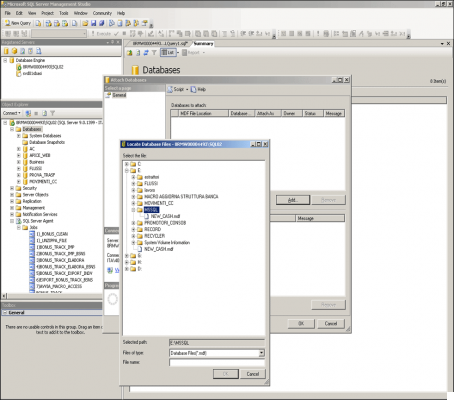Select the SQL Server Agent node
454x400 pixels.
[38, 221]
